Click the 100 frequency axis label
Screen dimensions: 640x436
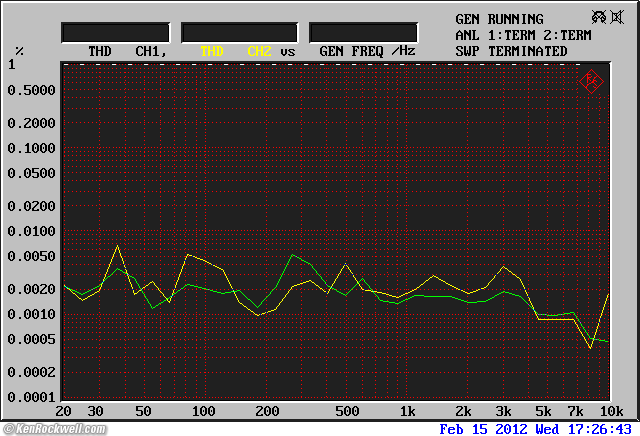click(203, 411)
